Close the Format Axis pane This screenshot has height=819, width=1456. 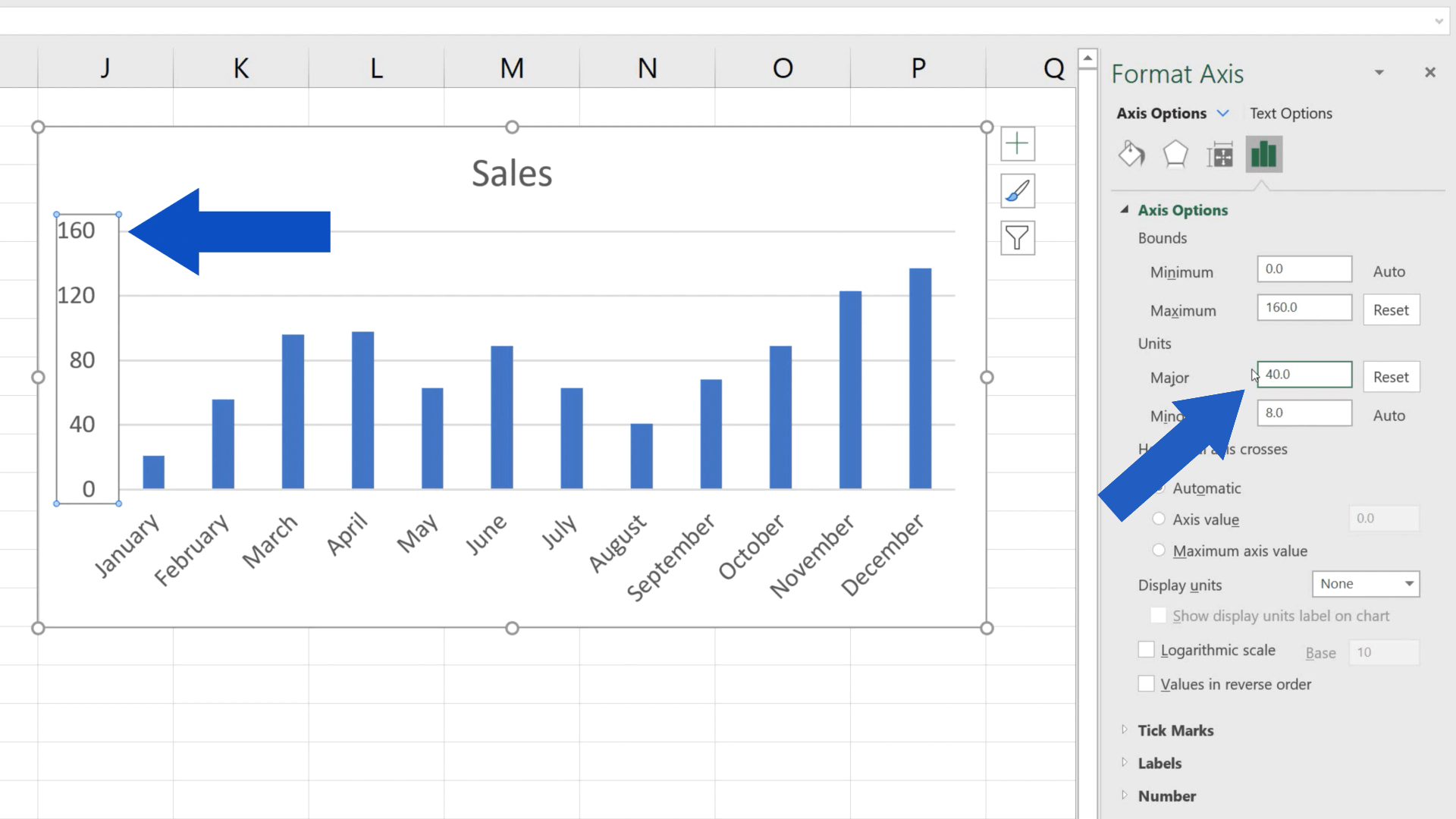point(1429,73)
